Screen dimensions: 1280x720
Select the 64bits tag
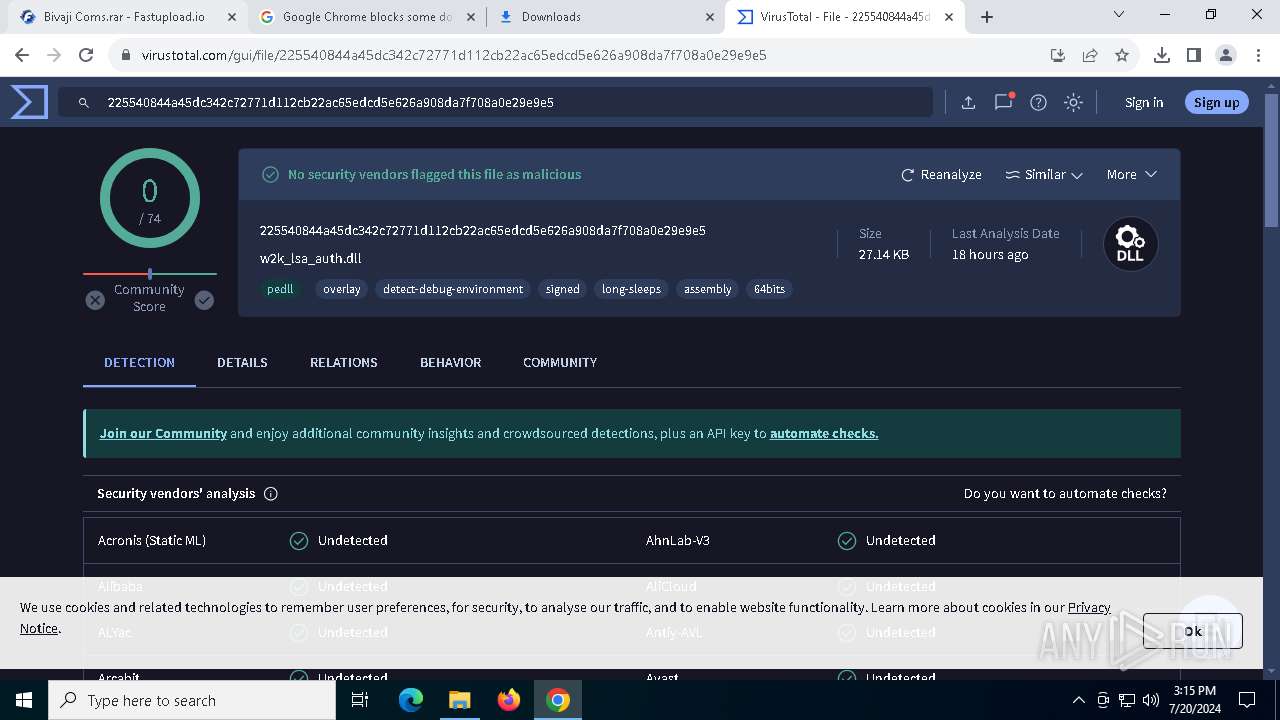(x=769, y=289)
